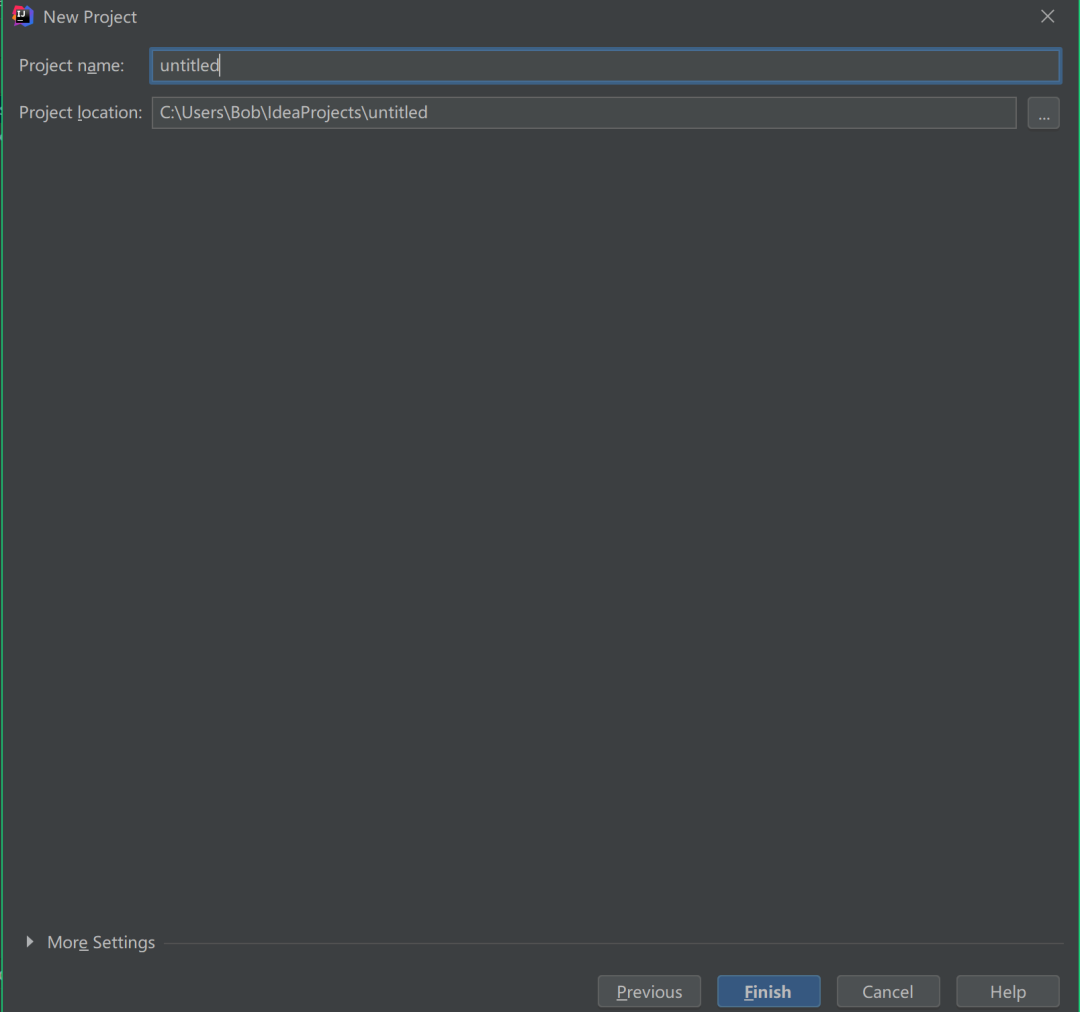Click the "Project location:" label
This screenshot has height=1012, width=1080.
(81, 112)
